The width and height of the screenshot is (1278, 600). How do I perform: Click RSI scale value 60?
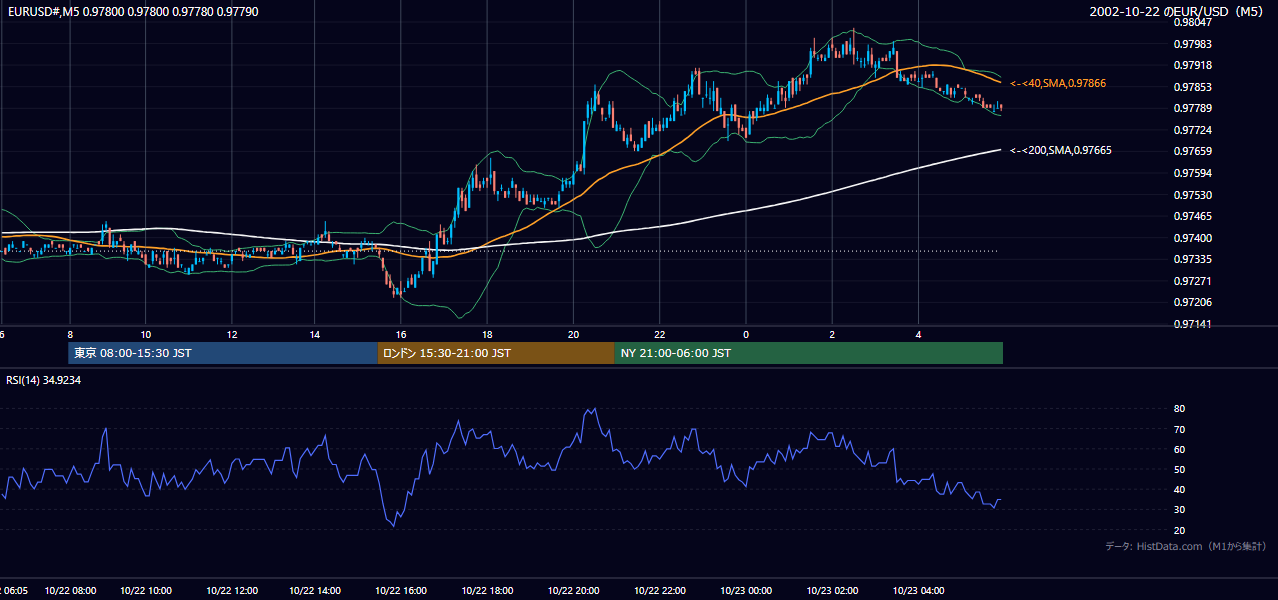click(x=1179, y=449)
